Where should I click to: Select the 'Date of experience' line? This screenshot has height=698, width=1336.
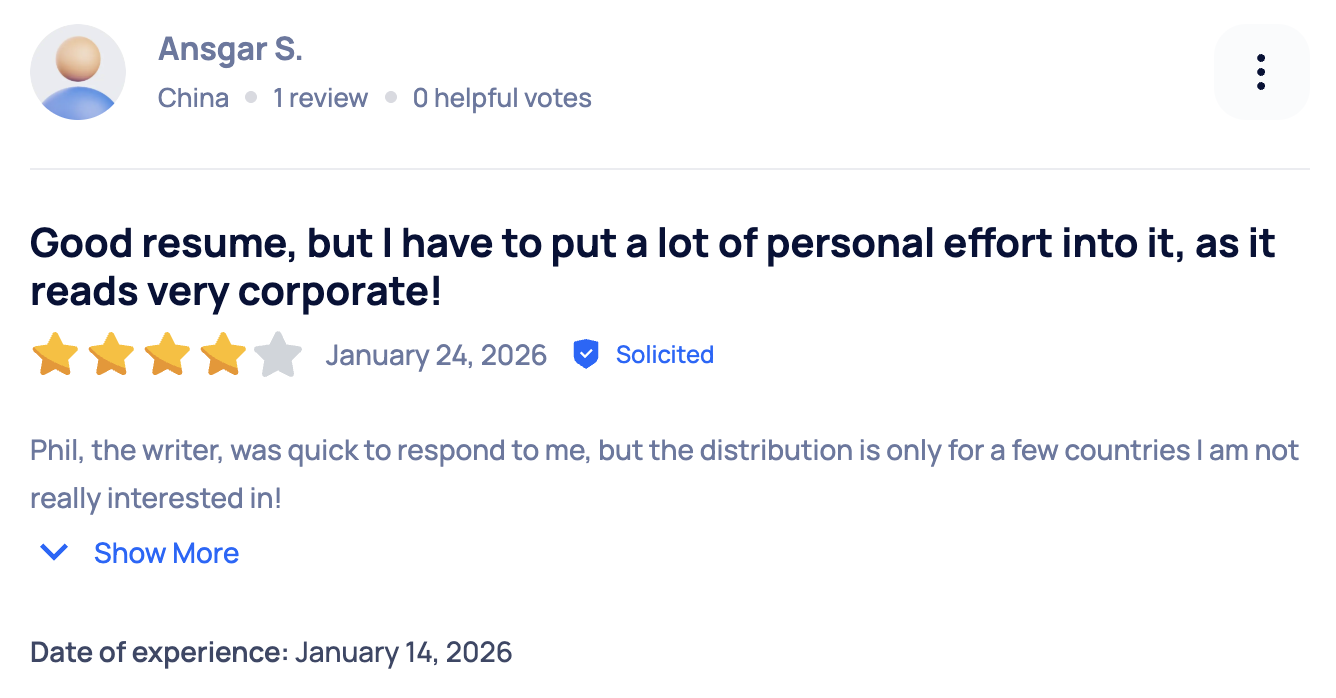click(270, 652)
